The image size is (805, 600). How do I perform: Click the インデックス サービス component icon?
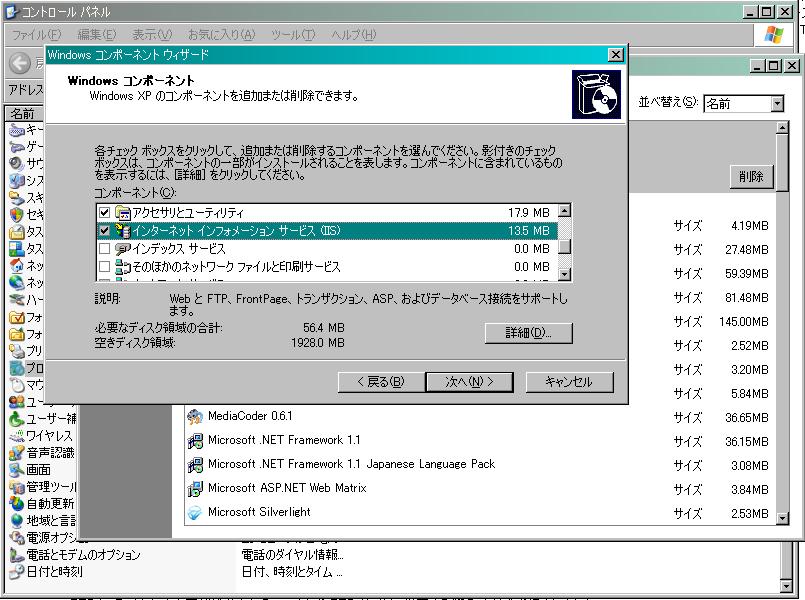pyautogui.click(x=123, y=249)
